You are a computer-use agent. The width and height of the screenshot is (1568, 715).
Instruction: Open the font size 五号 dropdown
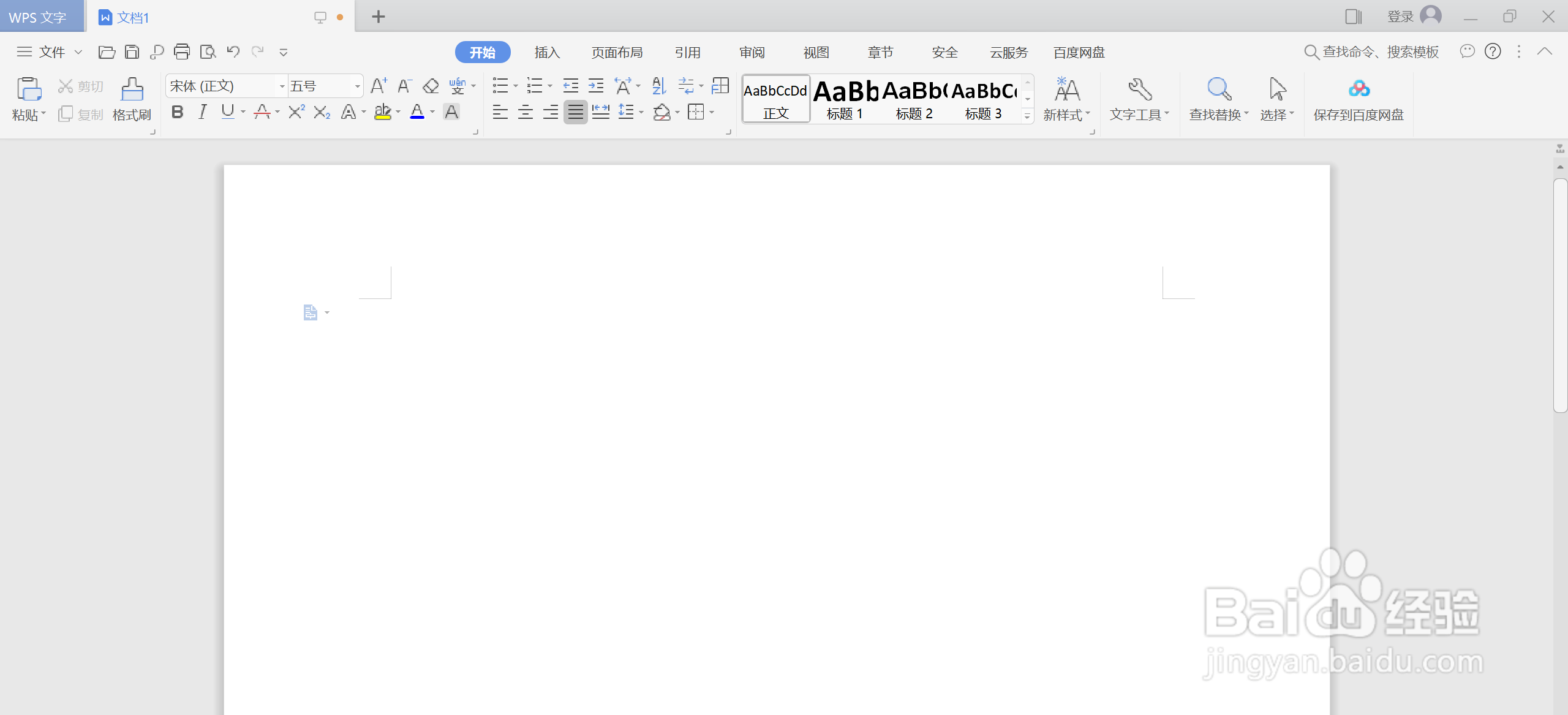pyautogui.click(x=357, y=86)
